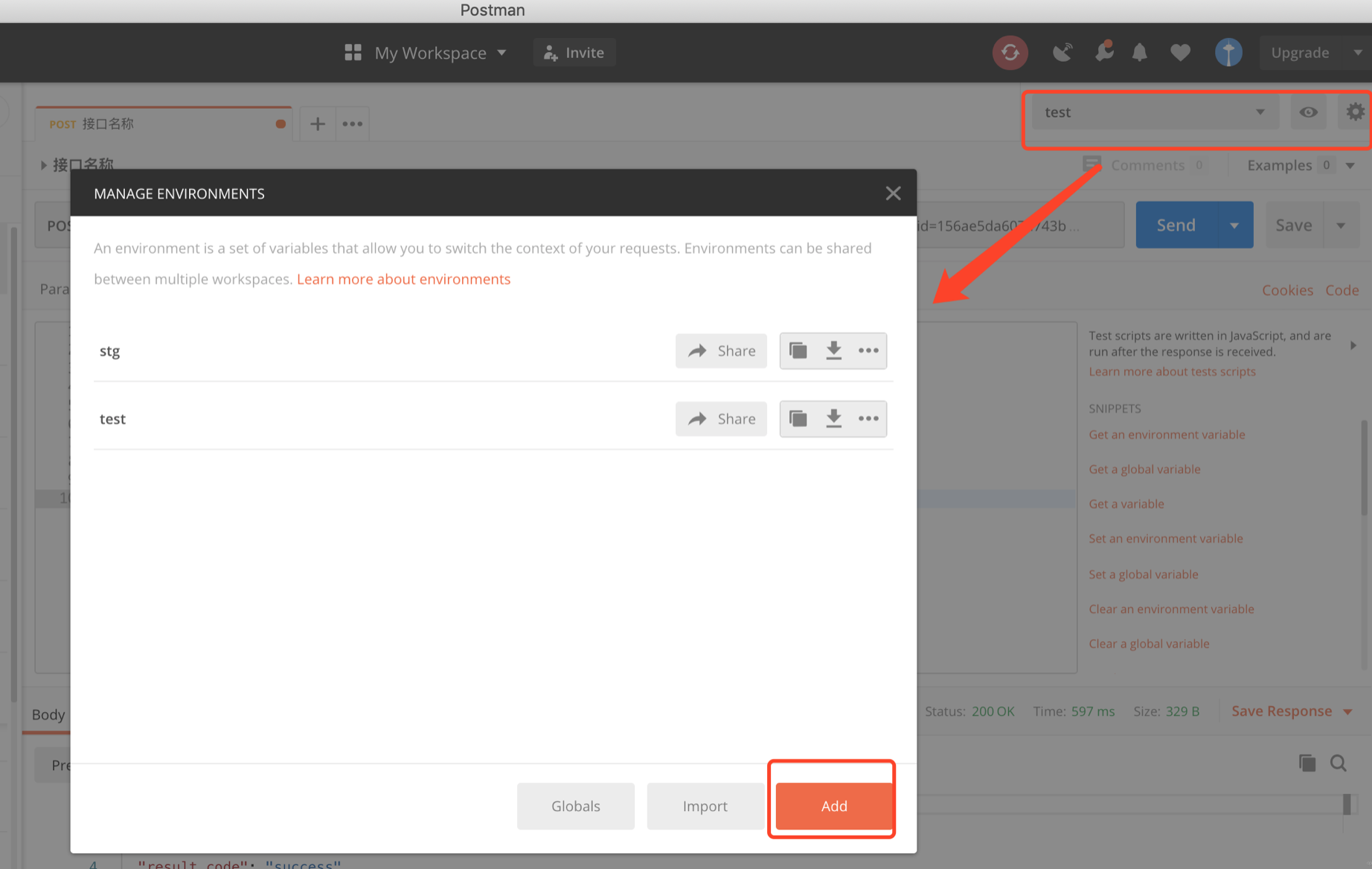Click the Comments icon
The width and height of the screenshot is (1372, 869).
point(1091,164)
